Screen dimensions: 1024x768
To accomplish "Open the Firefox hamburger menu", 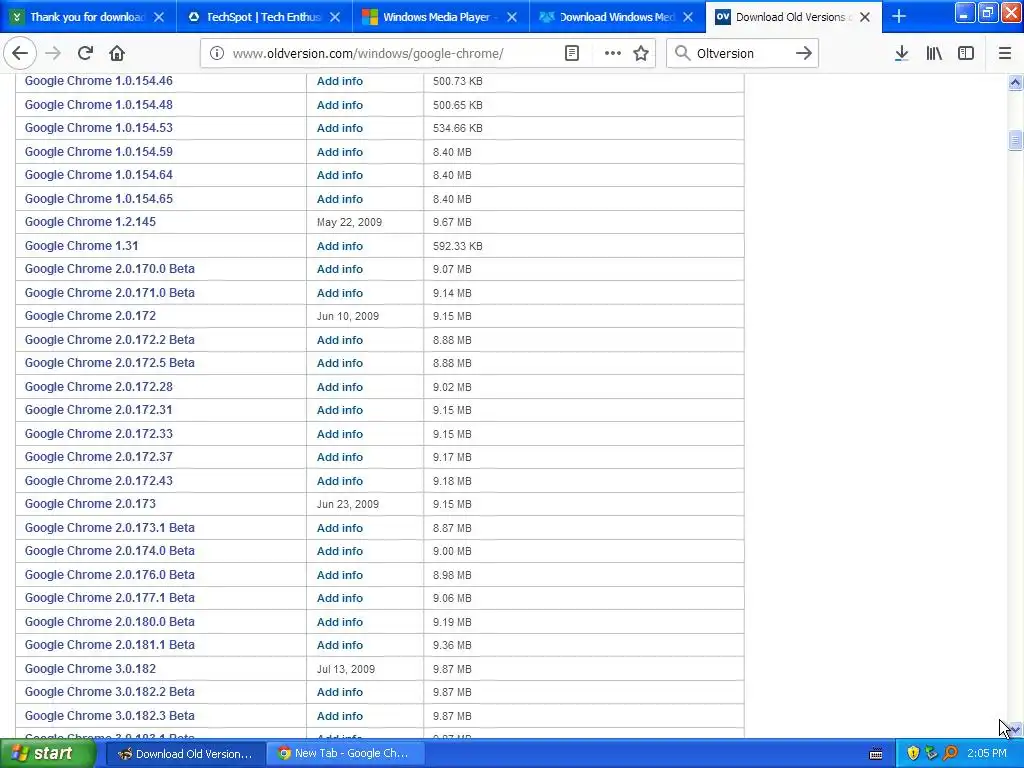I will pyautogui.click(x=1005, y=53).
